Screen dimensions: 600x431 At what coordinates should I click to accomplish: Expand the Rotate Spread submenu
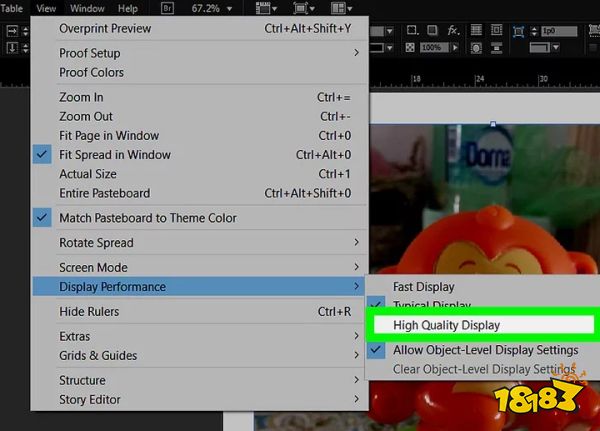tap(199, 242)
